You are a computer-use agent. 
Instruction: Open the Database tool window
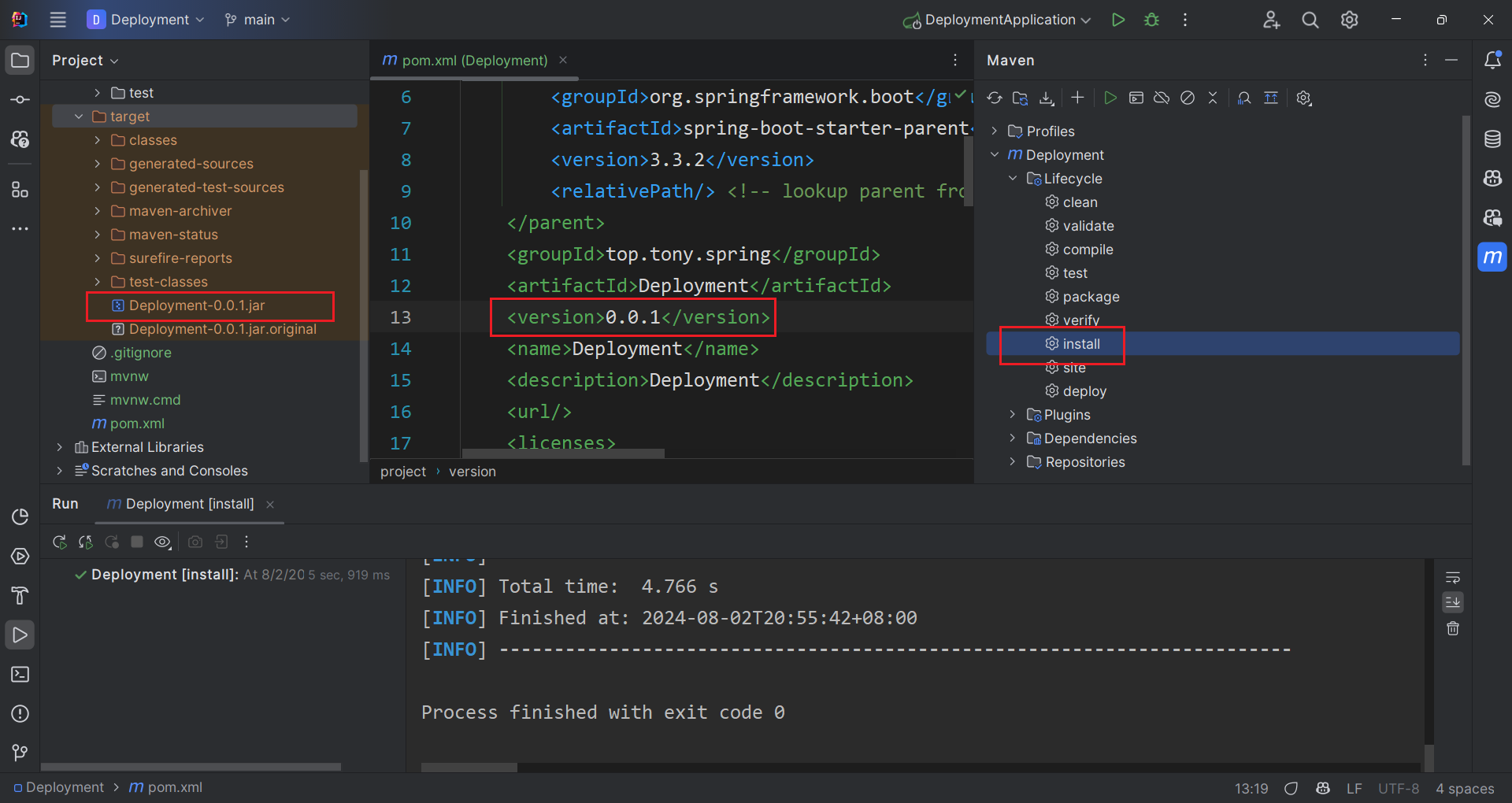(1492, 139)
